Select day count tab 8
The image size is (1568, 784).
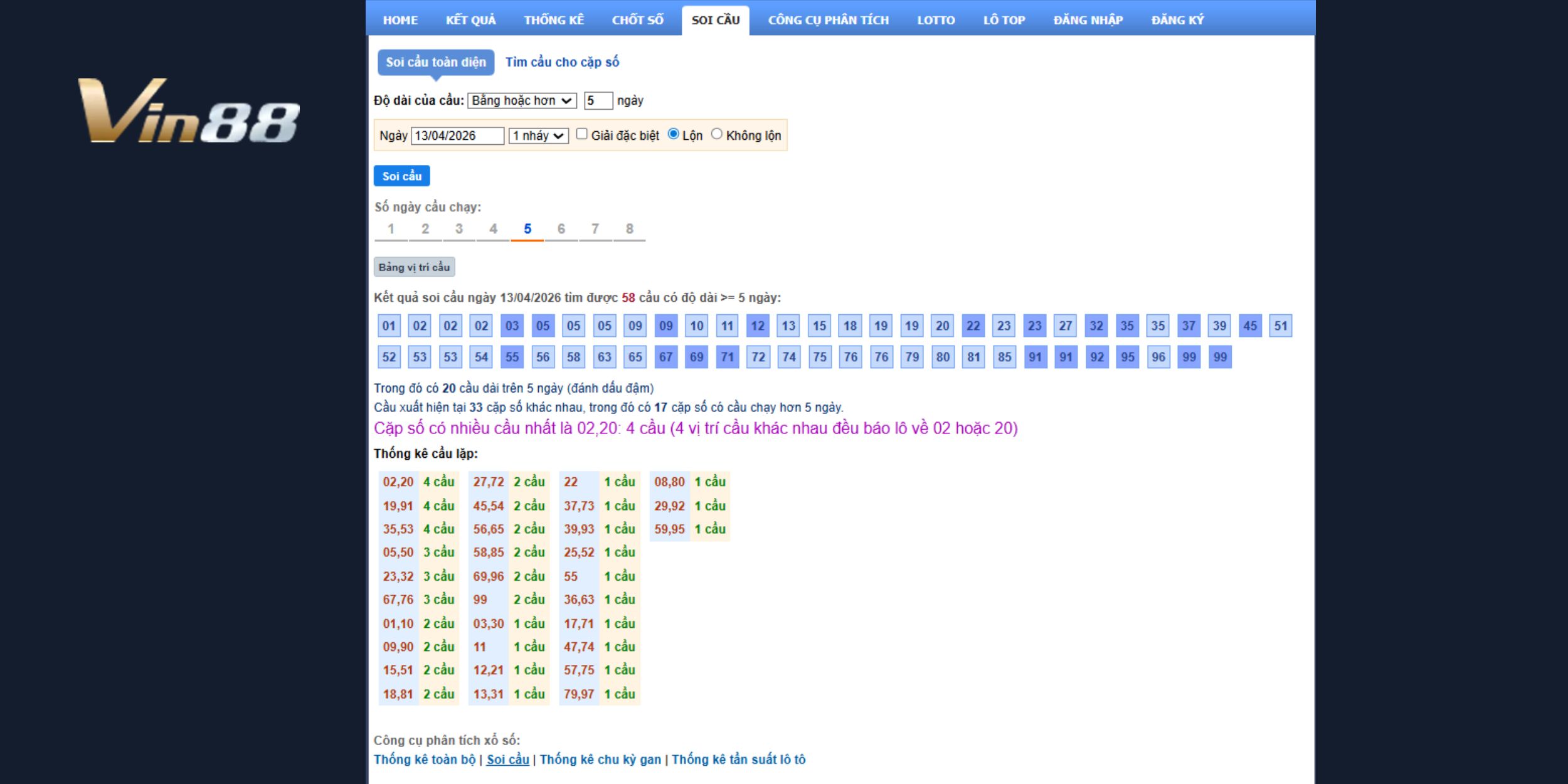click(x=630, y=229)
